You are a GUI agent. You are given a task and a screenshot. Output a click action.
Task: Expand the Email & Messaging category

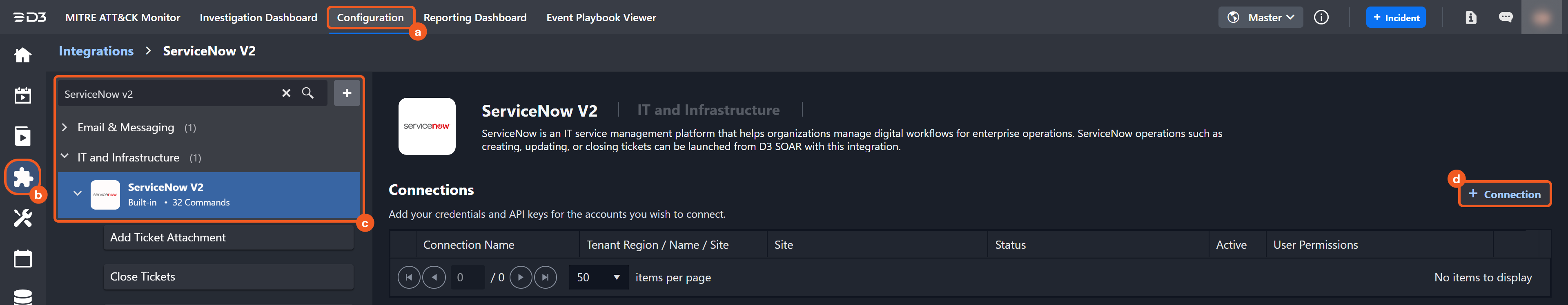tap(65, 128)
